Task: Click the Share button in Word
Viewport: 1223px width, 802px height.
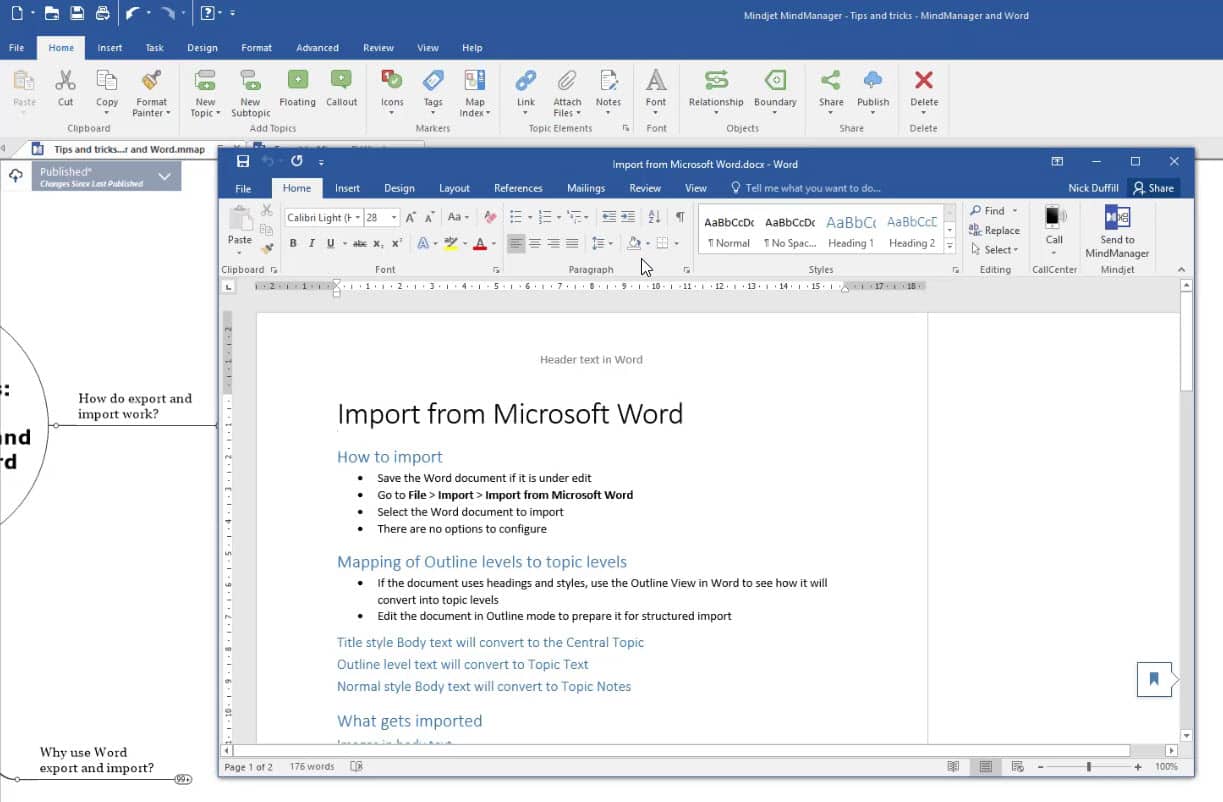Action: [x=1153, y=188]
